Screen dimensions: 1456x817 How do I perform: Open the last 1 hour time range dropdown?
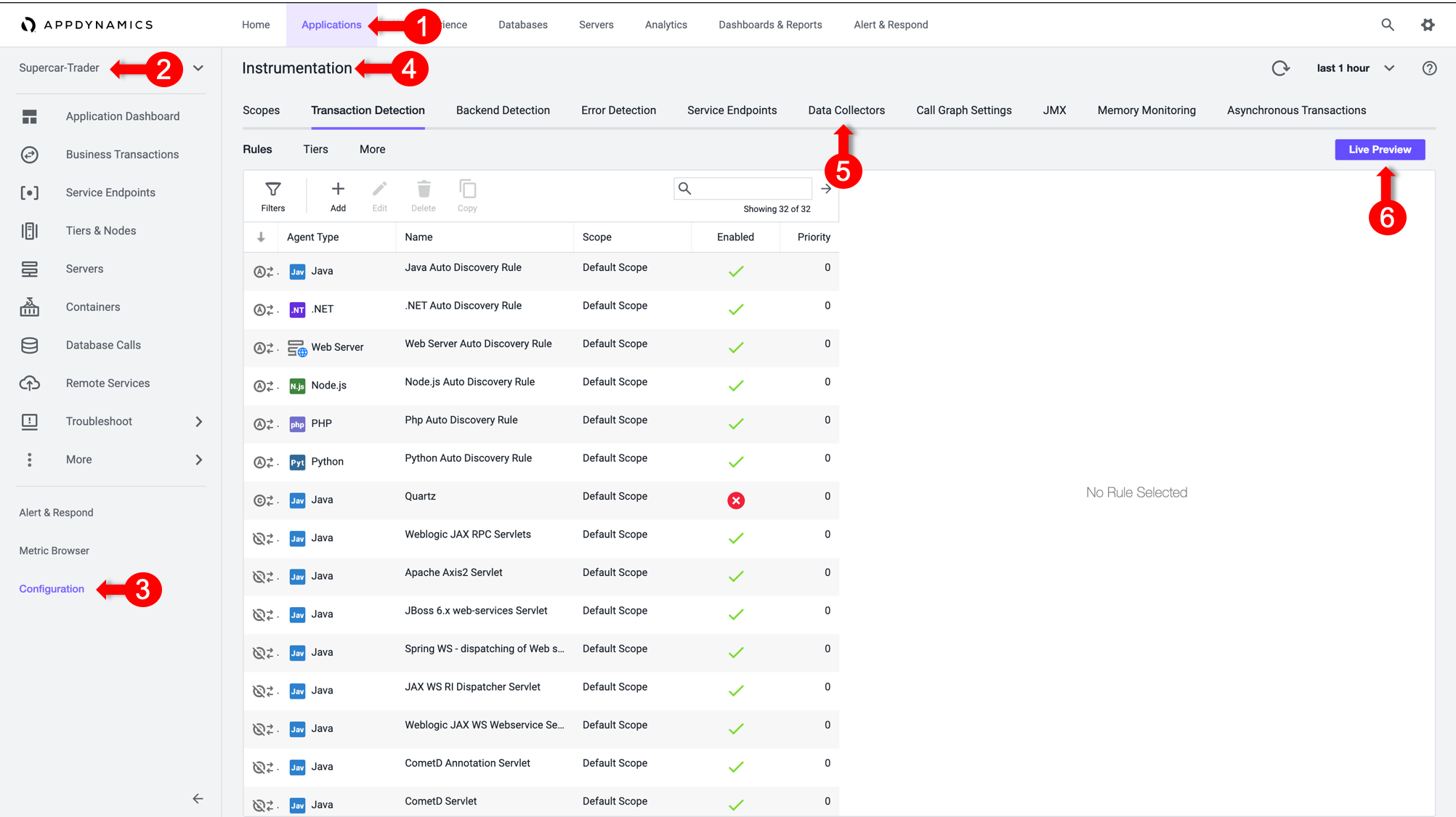click(x=1356, y=68)
